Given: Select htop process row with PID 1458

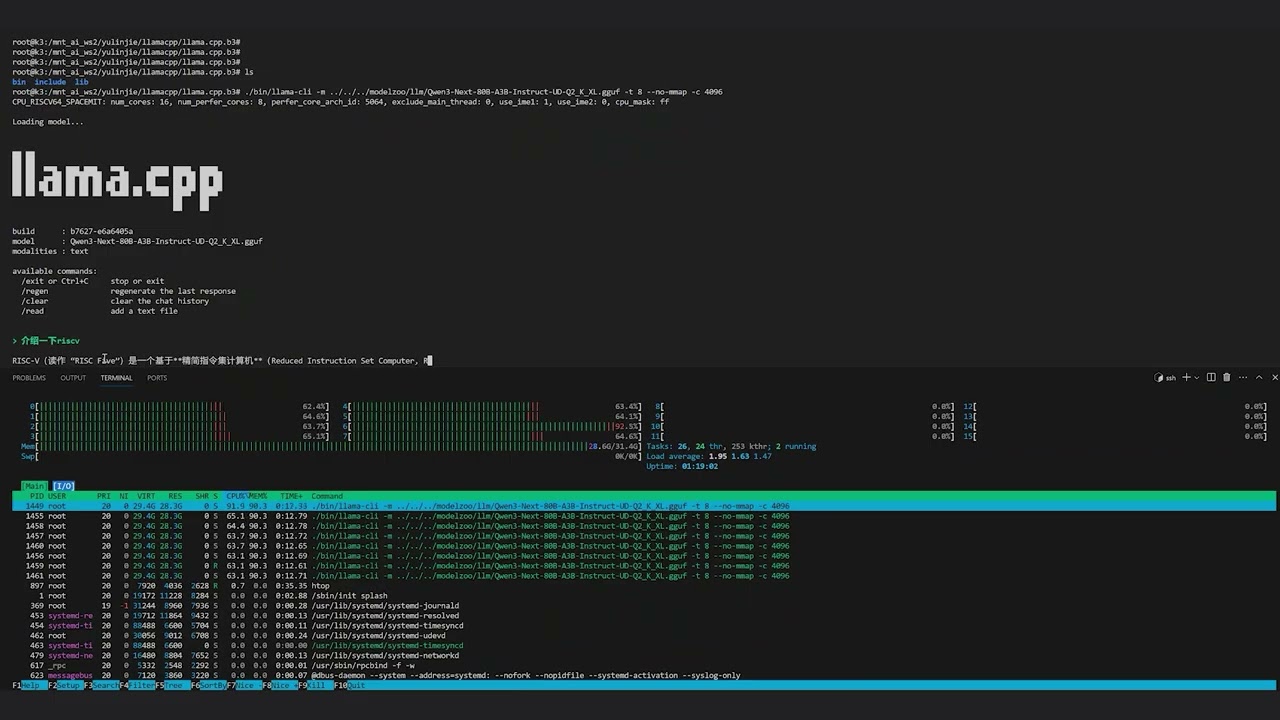Looking at the screenshot, I should 644,526.
